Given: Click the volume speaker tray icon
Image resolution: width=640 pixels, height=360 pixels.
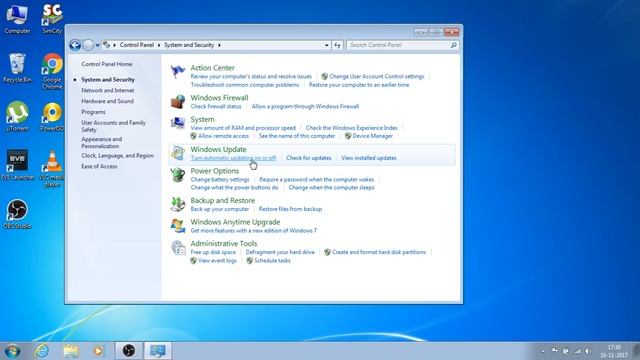Looking at the screenshot, I should click(587, 351).
